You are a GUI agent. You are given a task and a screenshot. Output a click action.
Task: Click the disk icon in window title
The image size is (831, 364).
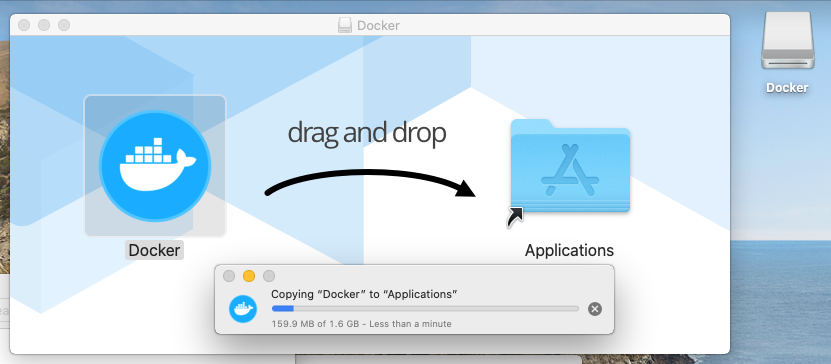pos(344,25)
